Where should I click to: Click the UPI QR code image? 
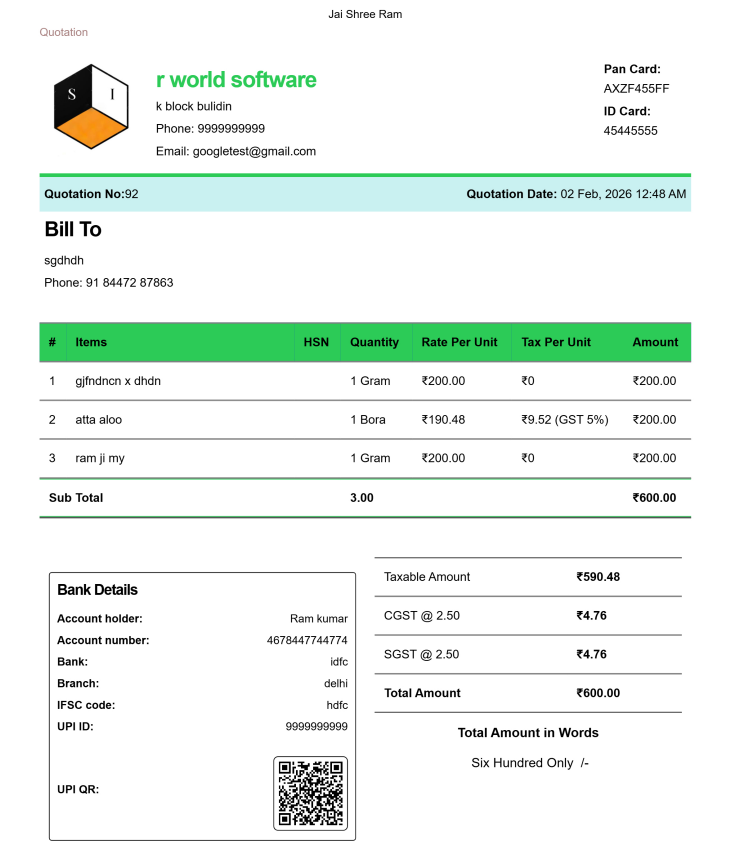[x=310, y=793]
